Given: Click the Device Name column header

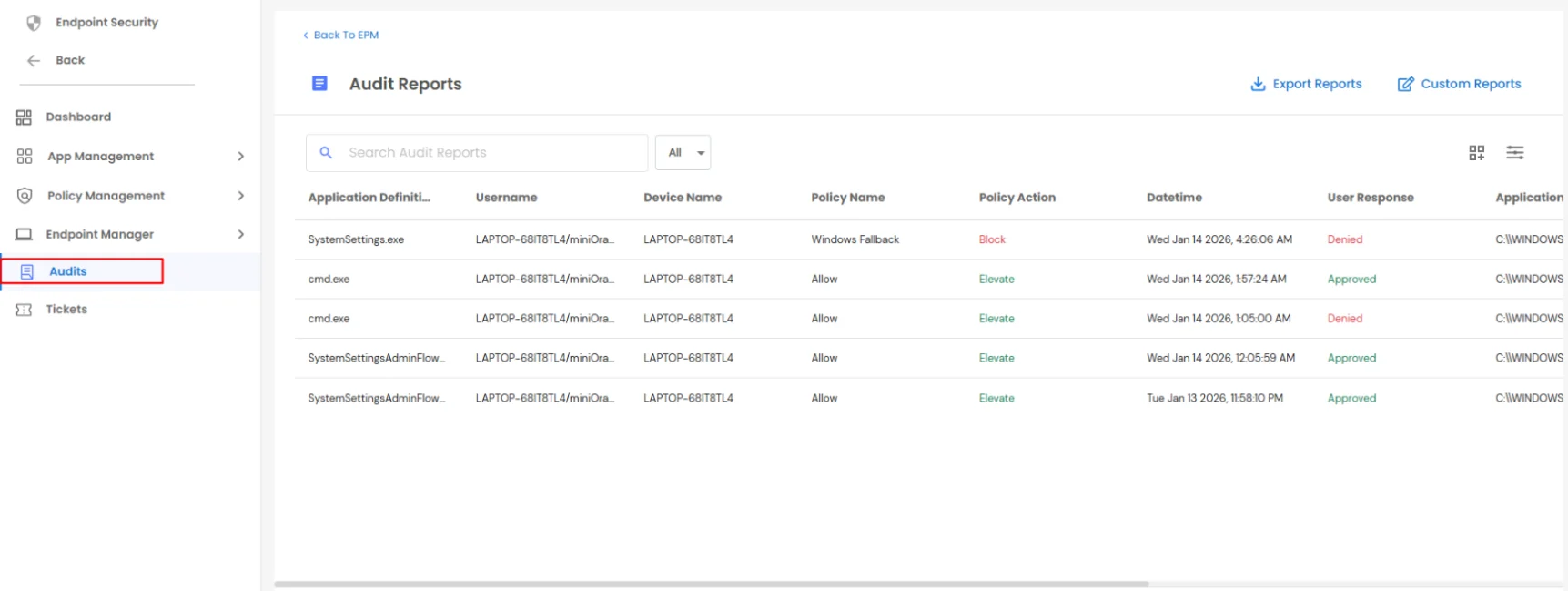Looking at the screenshot, I should (x=683, y=198).
